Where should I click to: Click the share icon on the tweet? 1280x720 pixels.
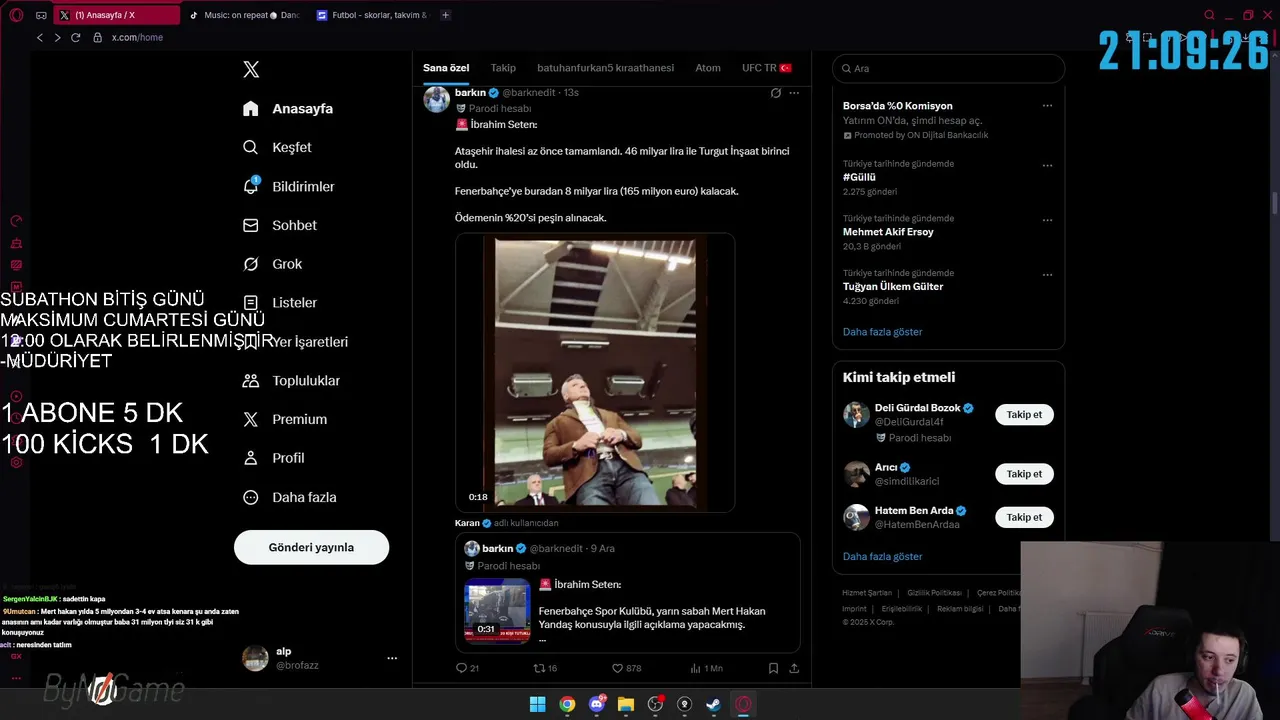tap(794, 668)
